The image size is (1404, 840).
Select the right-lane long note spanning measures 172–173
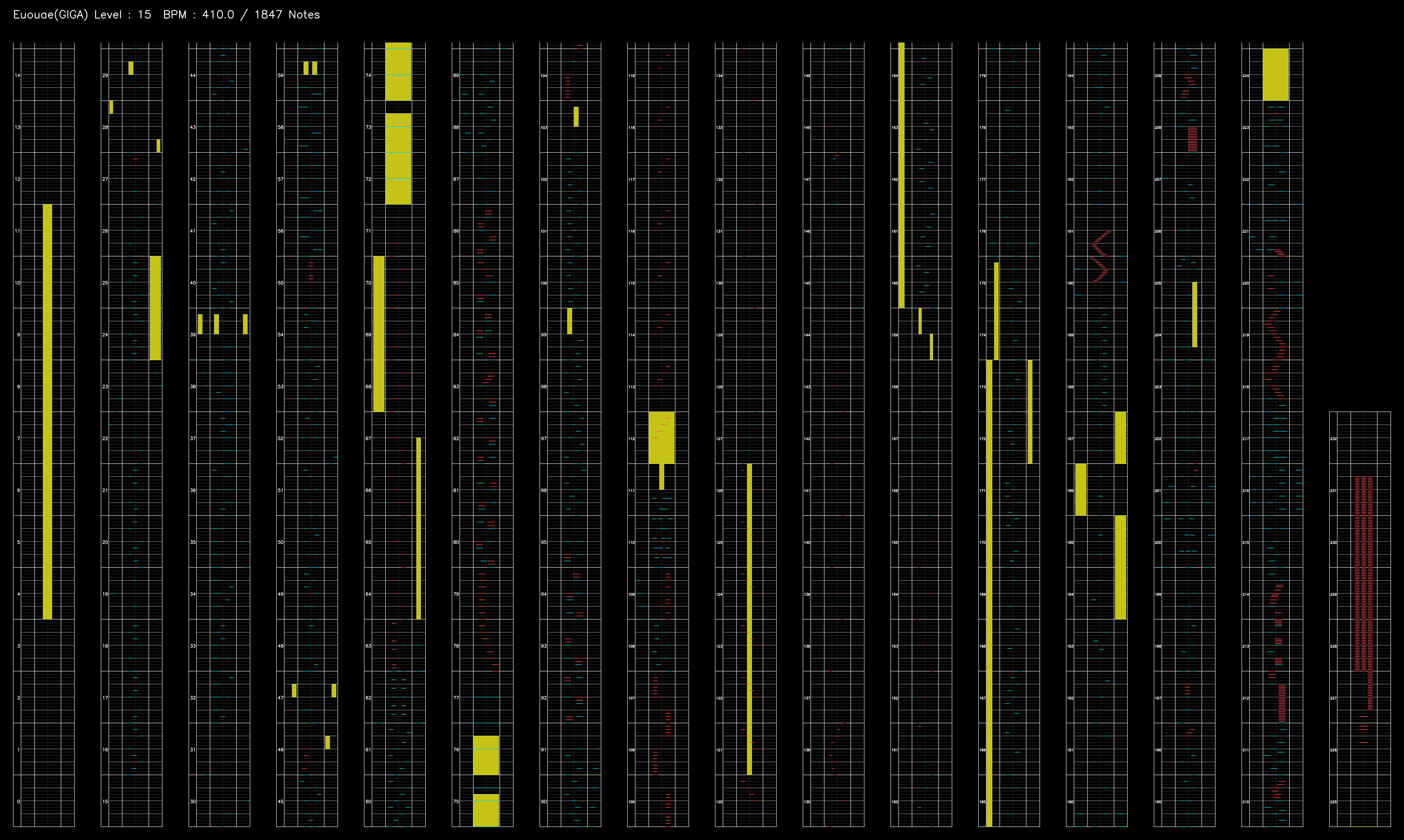(x=1030, y=412)
